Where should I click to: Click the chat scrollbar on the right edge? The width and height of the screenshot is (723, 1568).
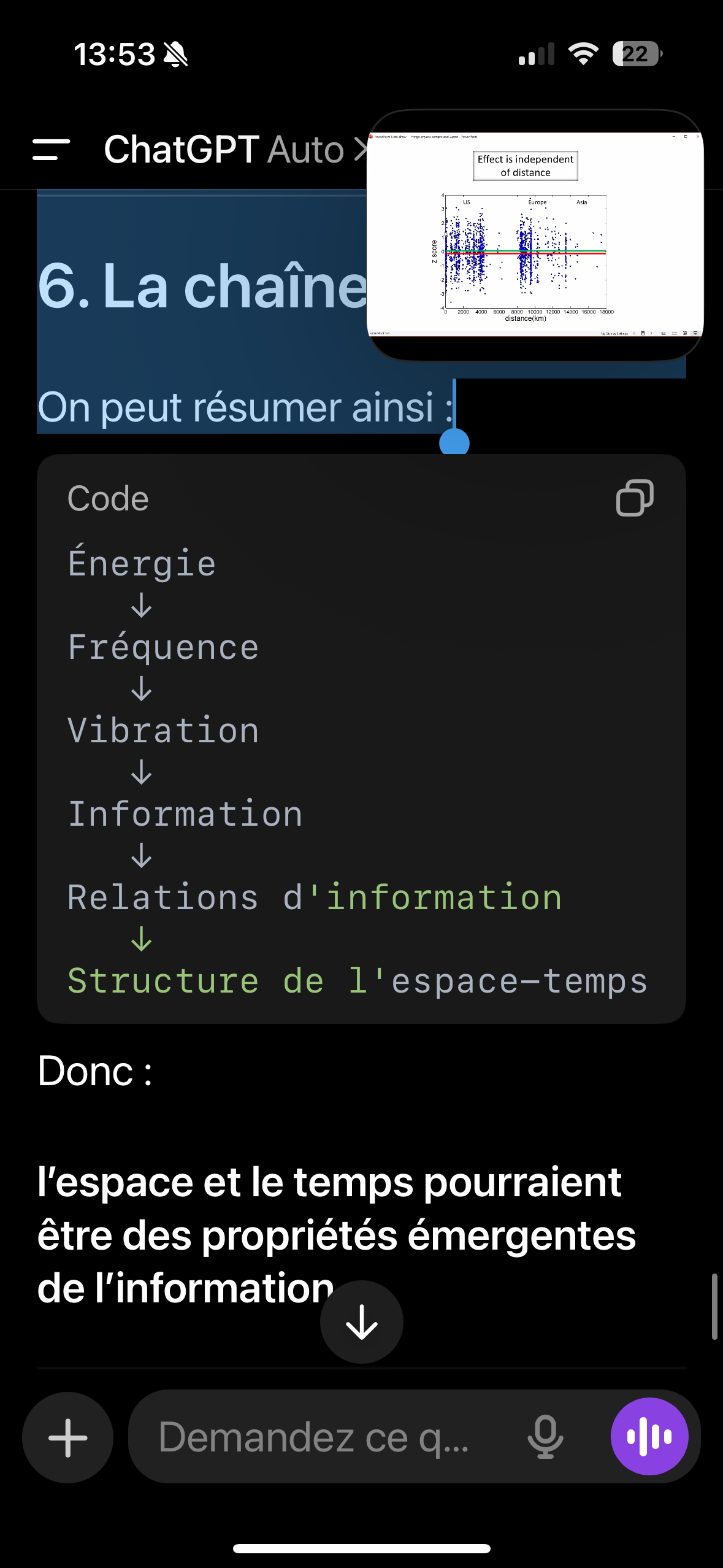pos(714,1305)
